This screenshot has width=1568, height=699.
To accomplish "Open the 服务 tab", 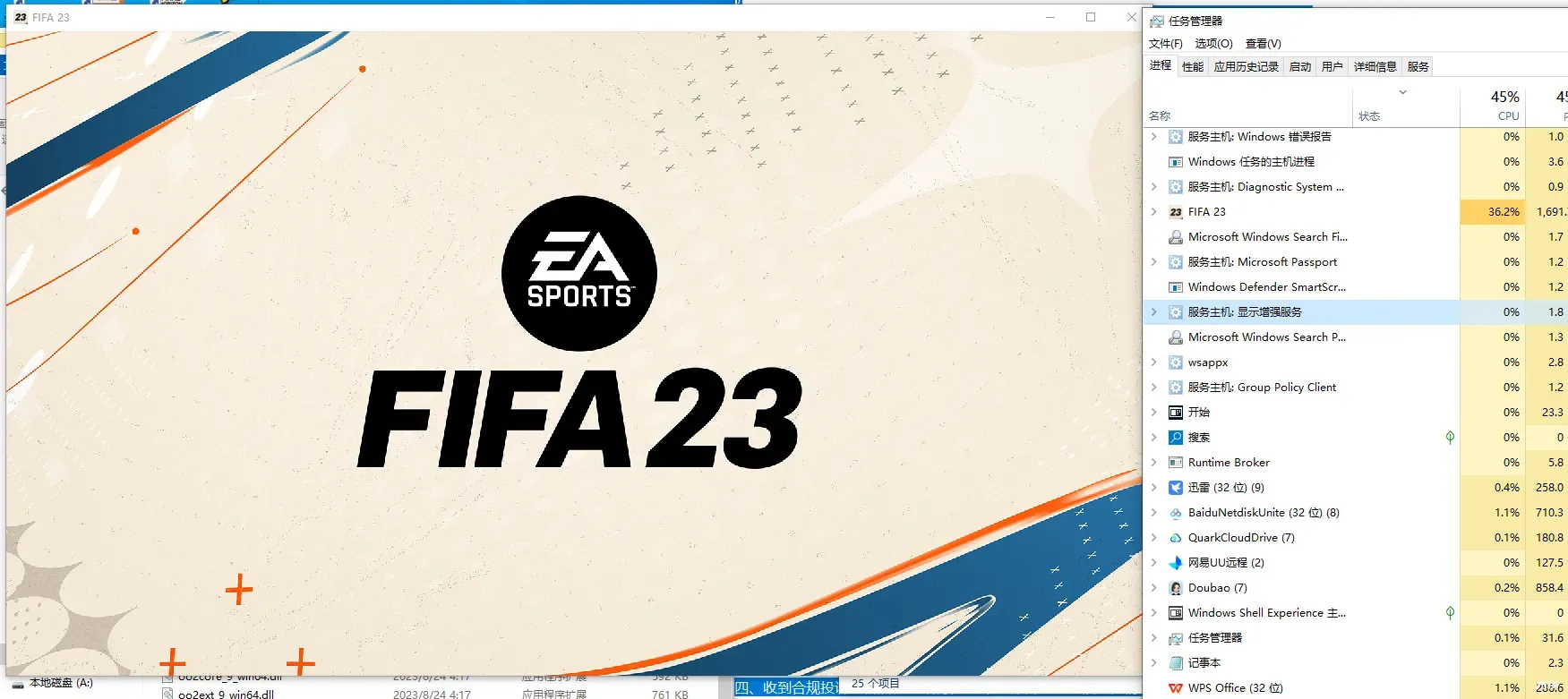I will (1418, 66).
